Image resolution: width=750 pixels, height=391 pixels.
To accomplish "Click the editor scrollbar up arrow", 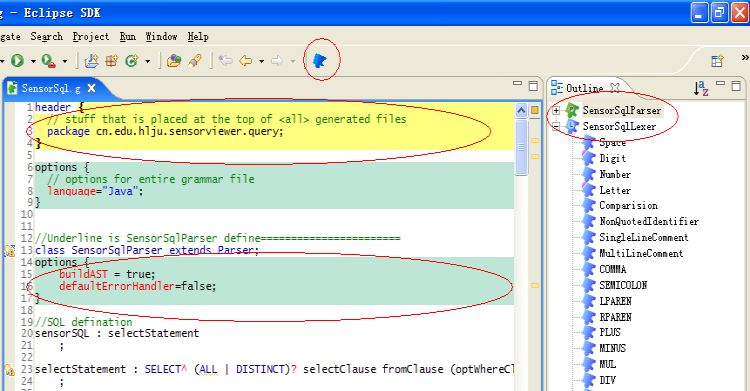I will 521,111.
